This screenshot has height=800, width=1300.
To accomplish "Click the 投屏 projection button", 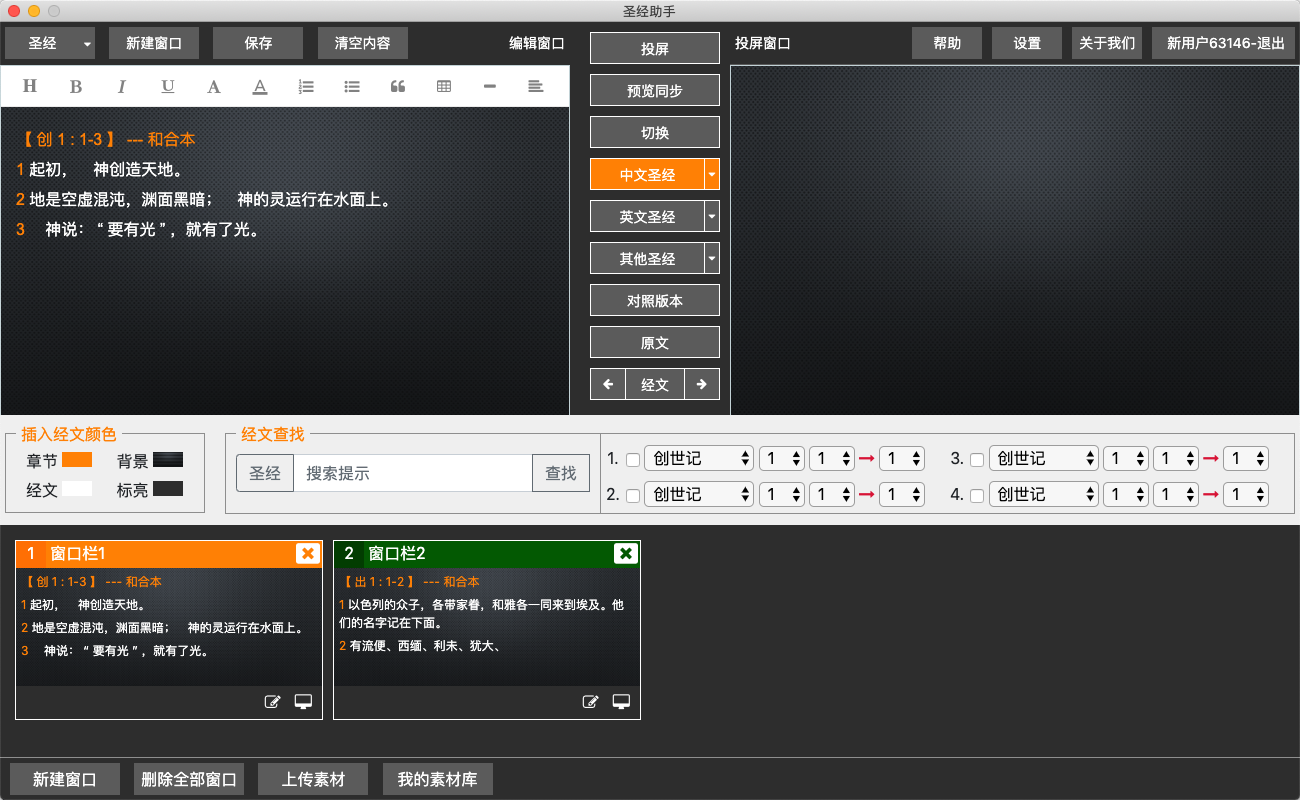I will pos(655,49).
